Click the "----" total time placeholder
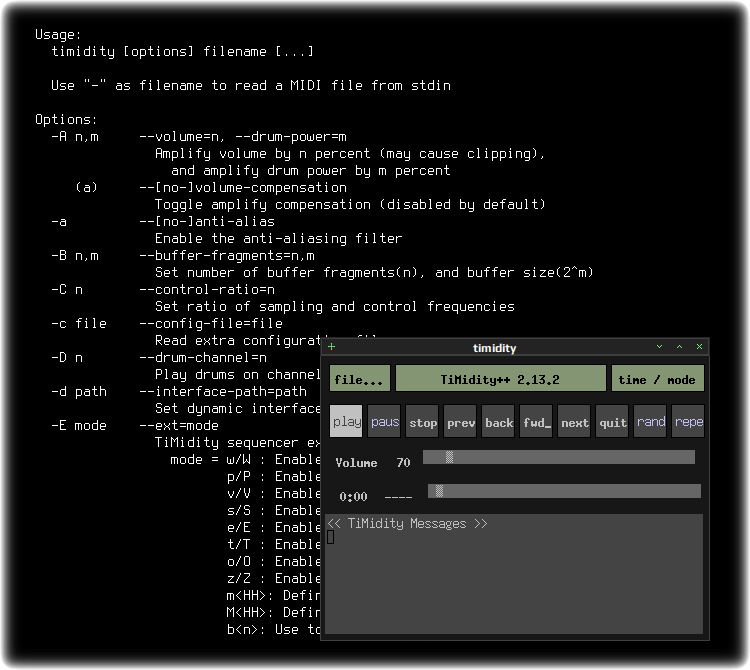750x670 pixels. (x=398, y=497)
